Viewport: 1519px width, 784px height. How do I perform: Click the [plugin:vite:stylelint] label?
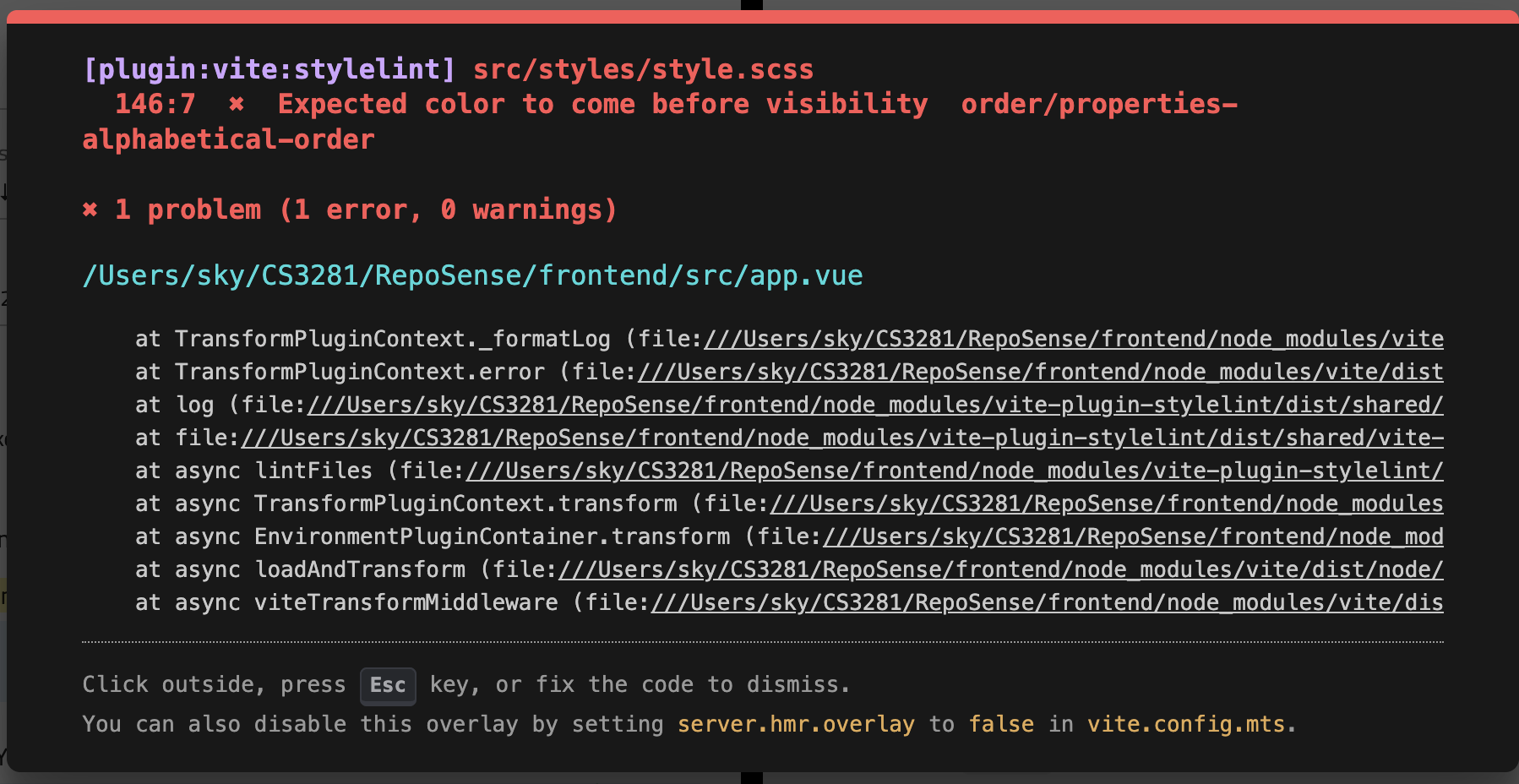[269, 69]
